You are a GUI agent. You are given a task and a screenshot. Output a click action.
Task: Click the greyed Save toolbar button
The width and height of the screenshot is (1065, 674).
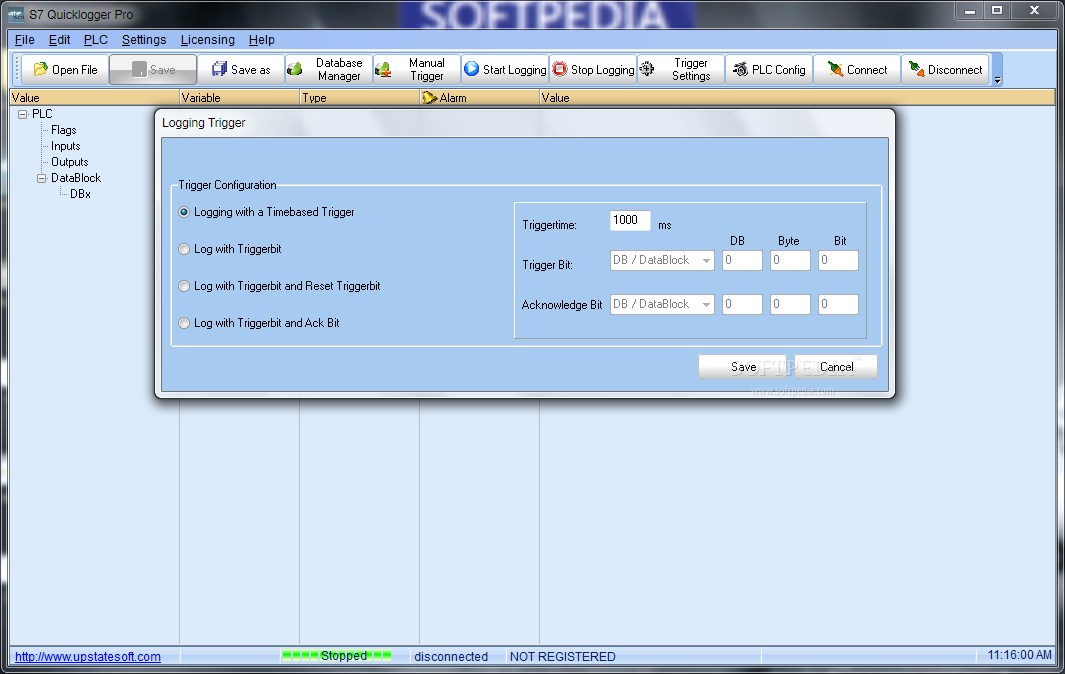(153, 69)
